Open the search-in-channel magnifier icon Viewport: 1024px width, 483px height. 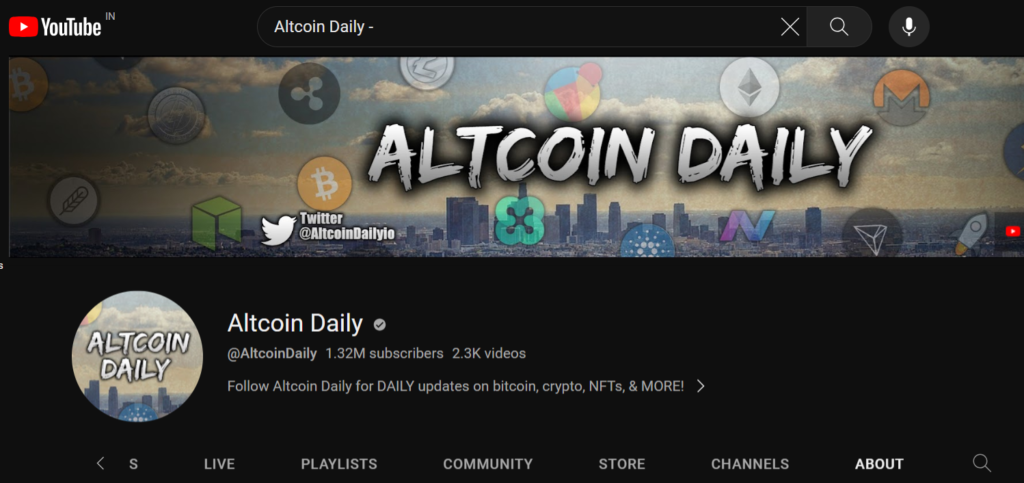(982, 463)
